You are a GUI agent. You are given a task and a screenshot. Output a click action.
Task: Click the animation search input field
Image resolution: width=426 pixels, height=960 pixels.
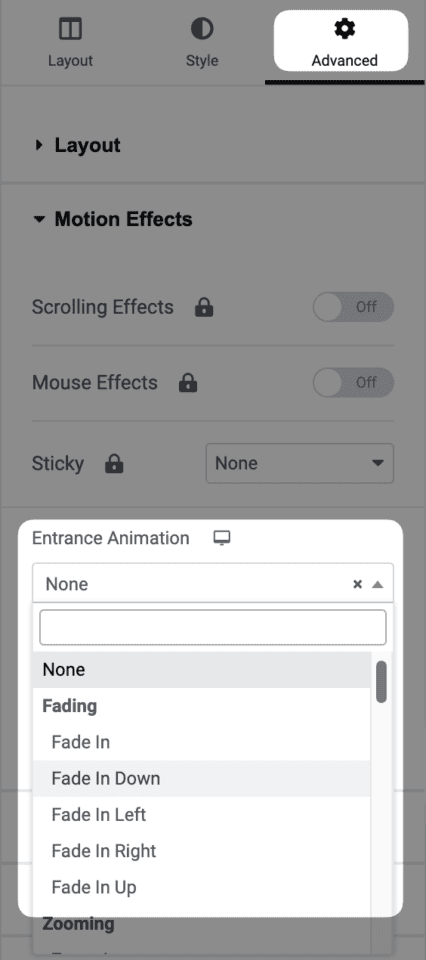point(213,627)
